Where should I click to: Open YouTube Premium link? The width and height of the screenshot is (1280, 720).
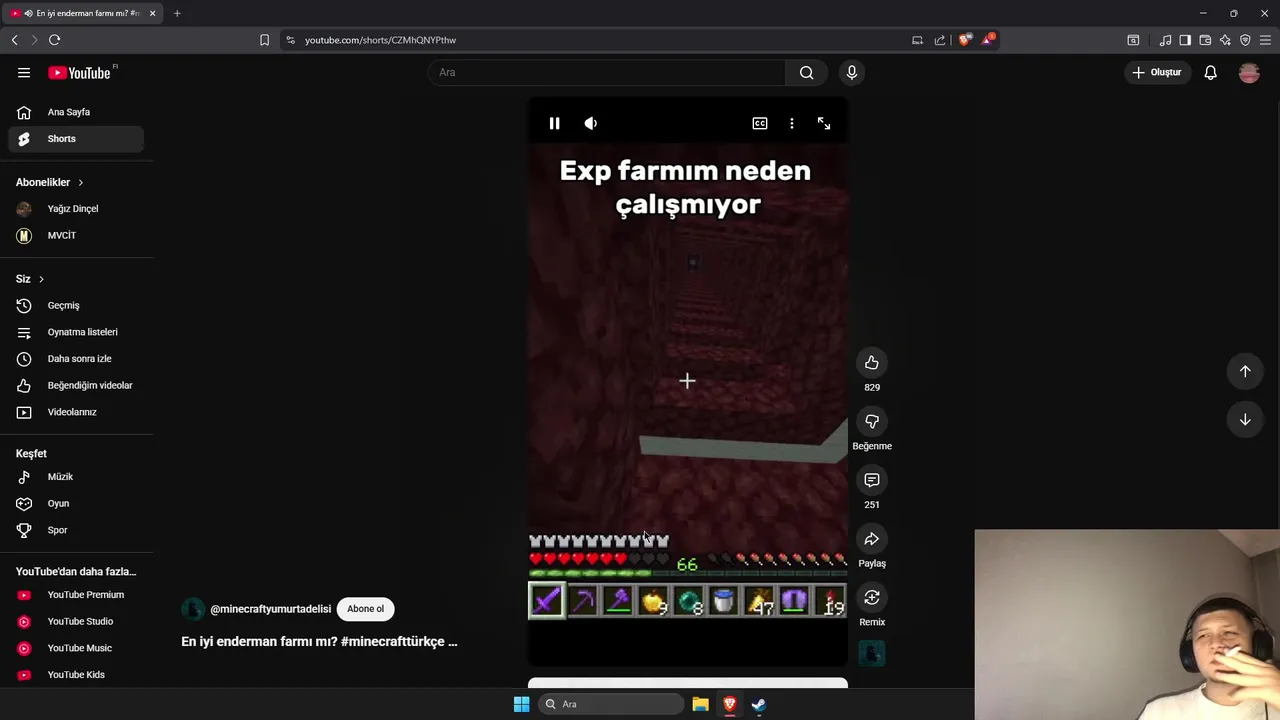point(76,595)
